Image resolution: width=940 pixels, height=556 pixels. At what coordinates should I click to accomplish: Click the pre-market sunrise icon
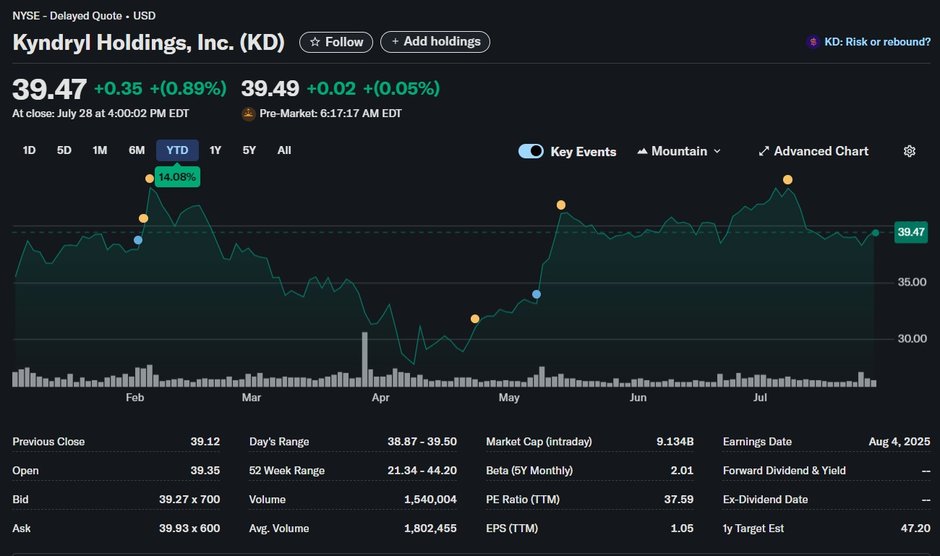pos(248,113)
